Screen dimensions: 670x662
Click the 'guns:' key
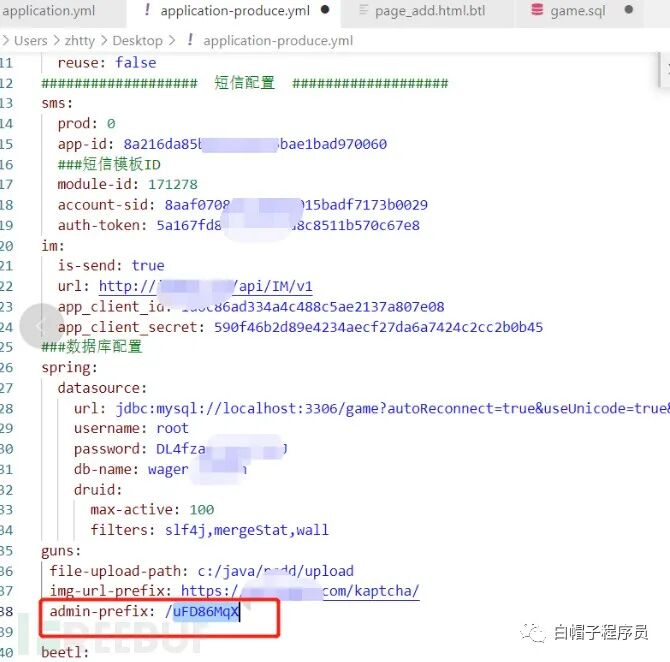(x=61, y=551)
